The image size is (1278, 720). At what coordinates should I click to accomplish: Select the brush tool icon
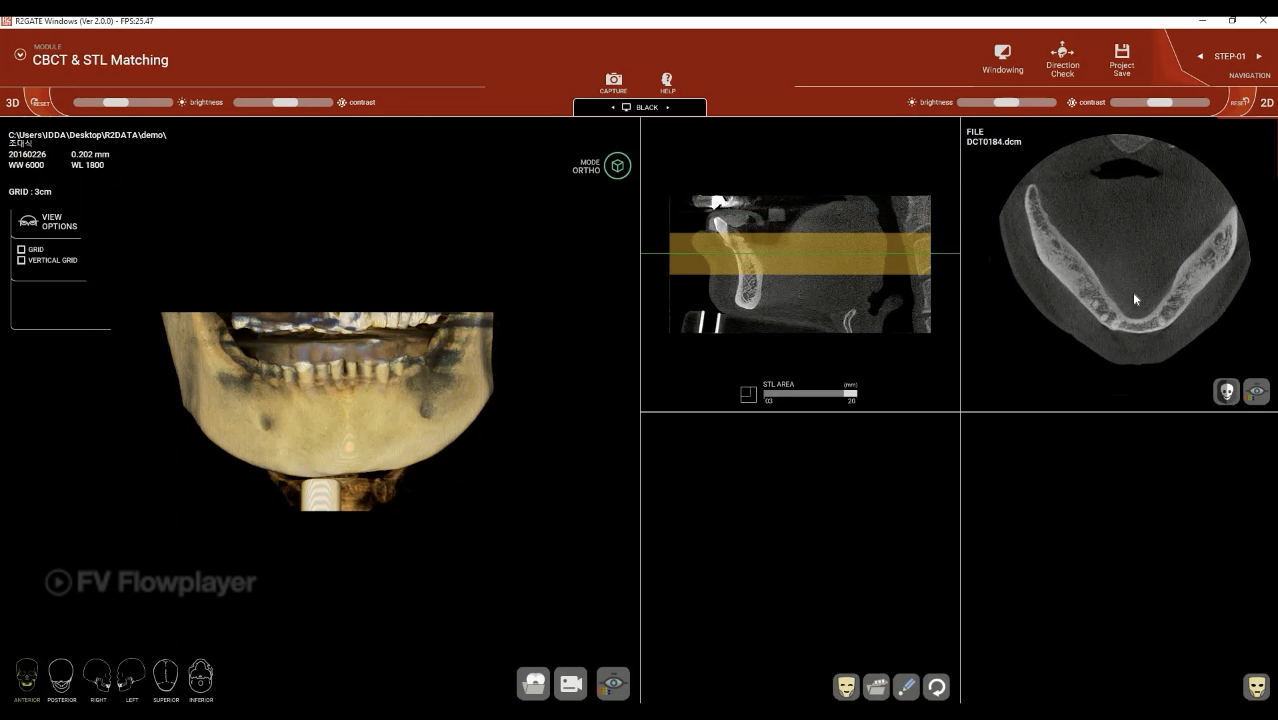(x=906, y=686)
